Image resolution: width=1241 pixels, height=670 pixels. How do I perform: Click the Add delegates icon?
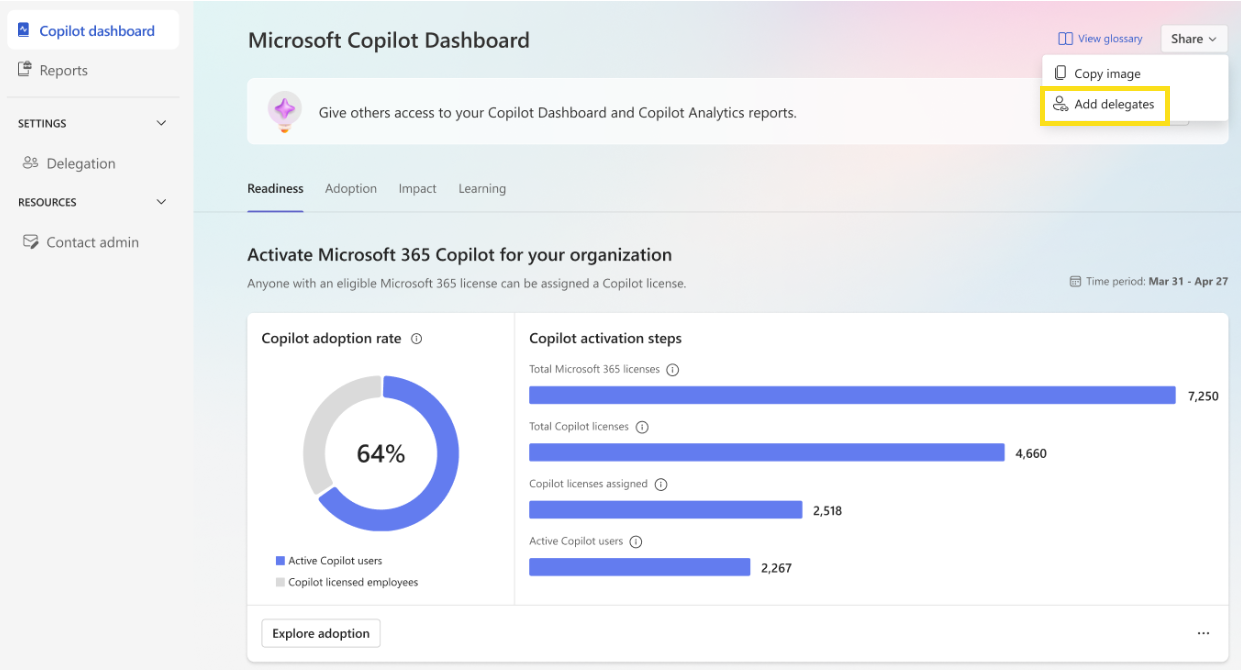click(x=1060, y=104)
